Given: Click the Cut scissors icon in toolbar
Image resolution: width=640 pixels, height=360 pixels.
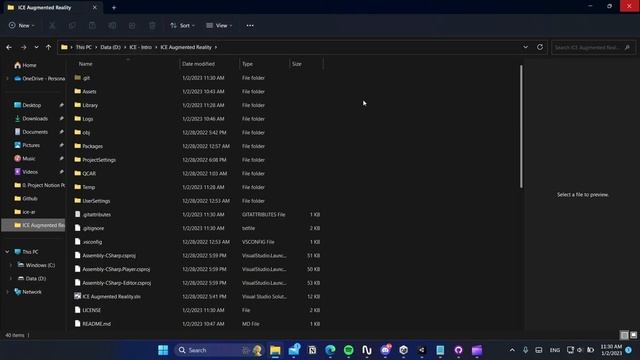Looking at the screenshot, I should point(52,26).
